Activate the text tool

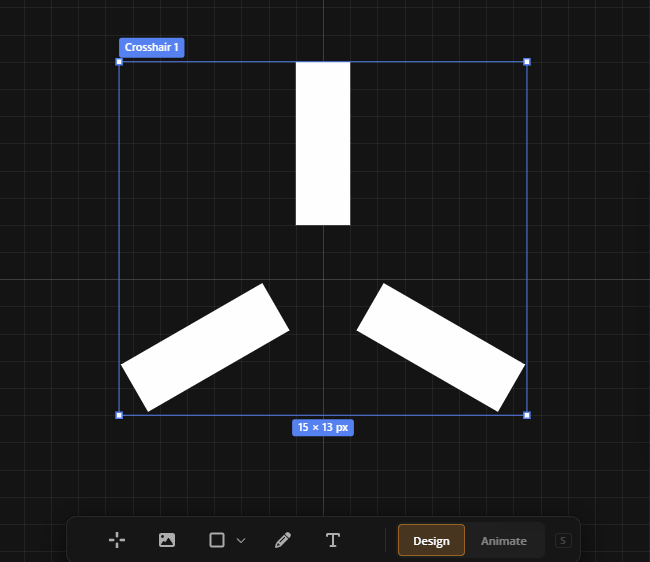coord(333,540)
